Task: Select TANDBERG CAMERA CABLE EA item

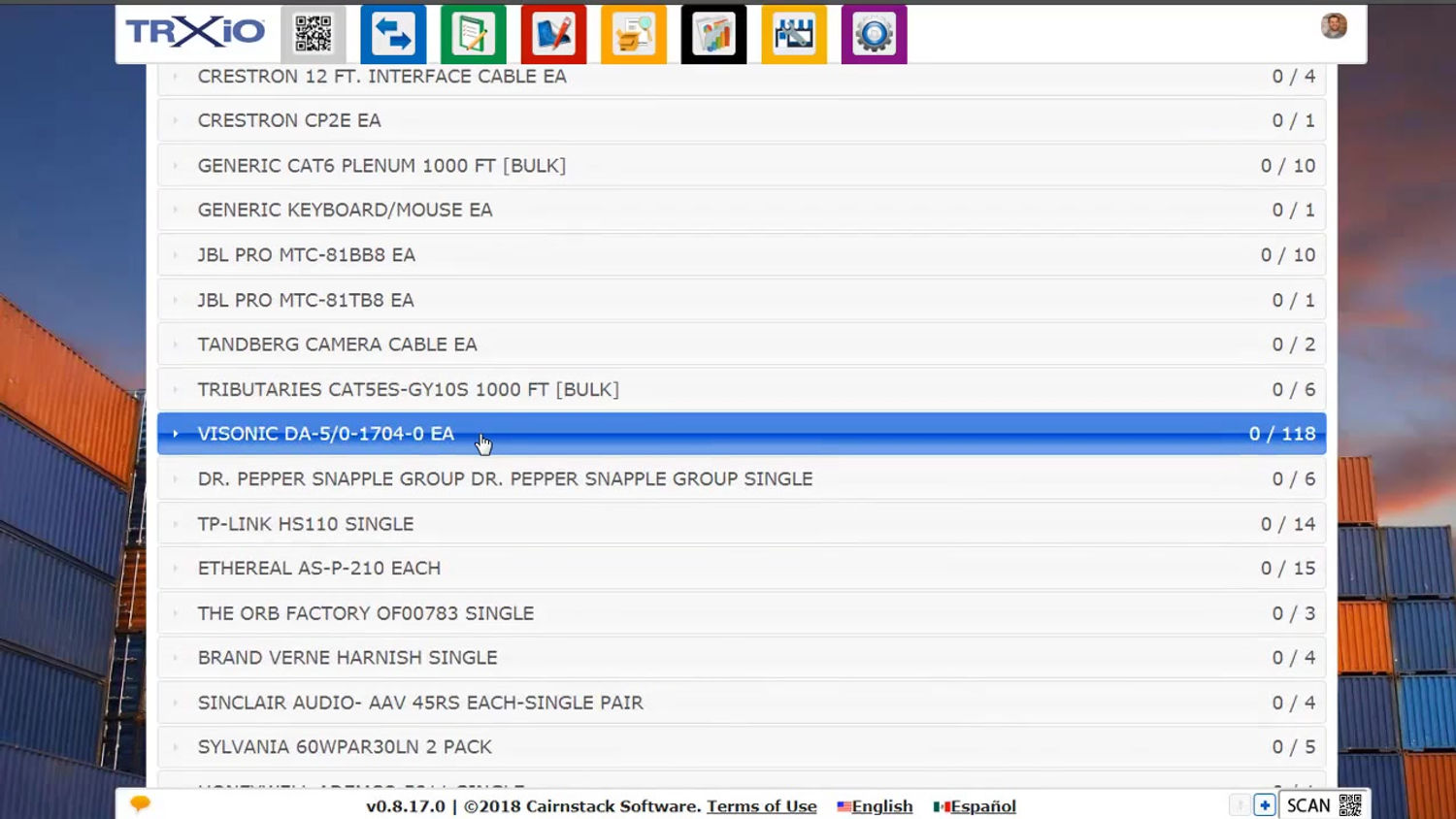Action: pos(337,344)
